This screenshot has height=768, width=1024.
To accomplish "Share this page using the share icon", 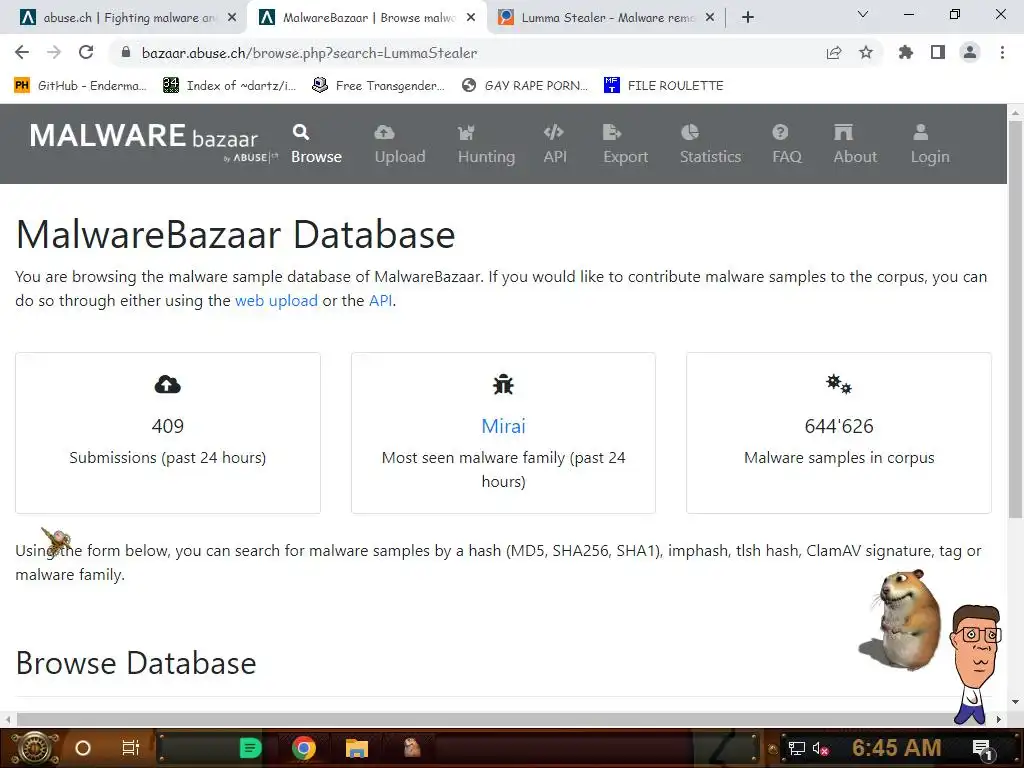I will (834, 52).
